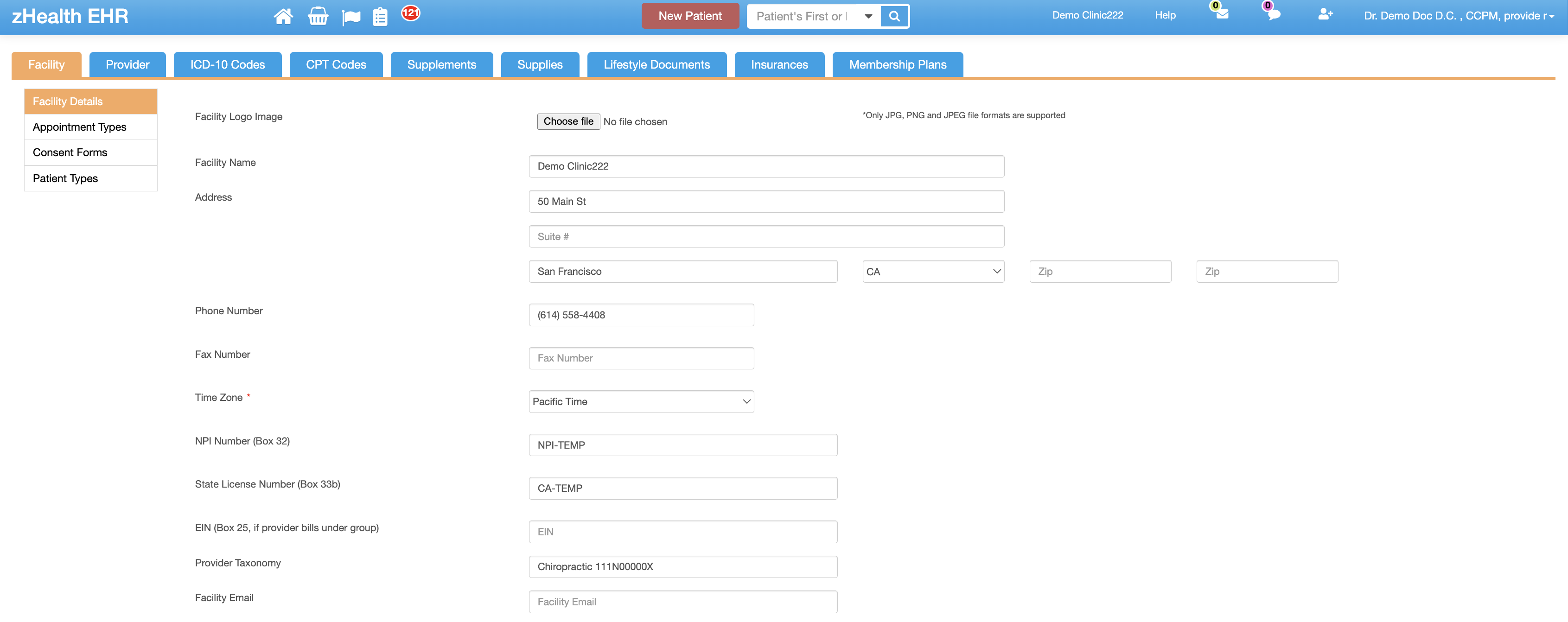This screenshot has height=622, width=1568.
Task: Go to the Home icon
Action: tap(283, 16)
